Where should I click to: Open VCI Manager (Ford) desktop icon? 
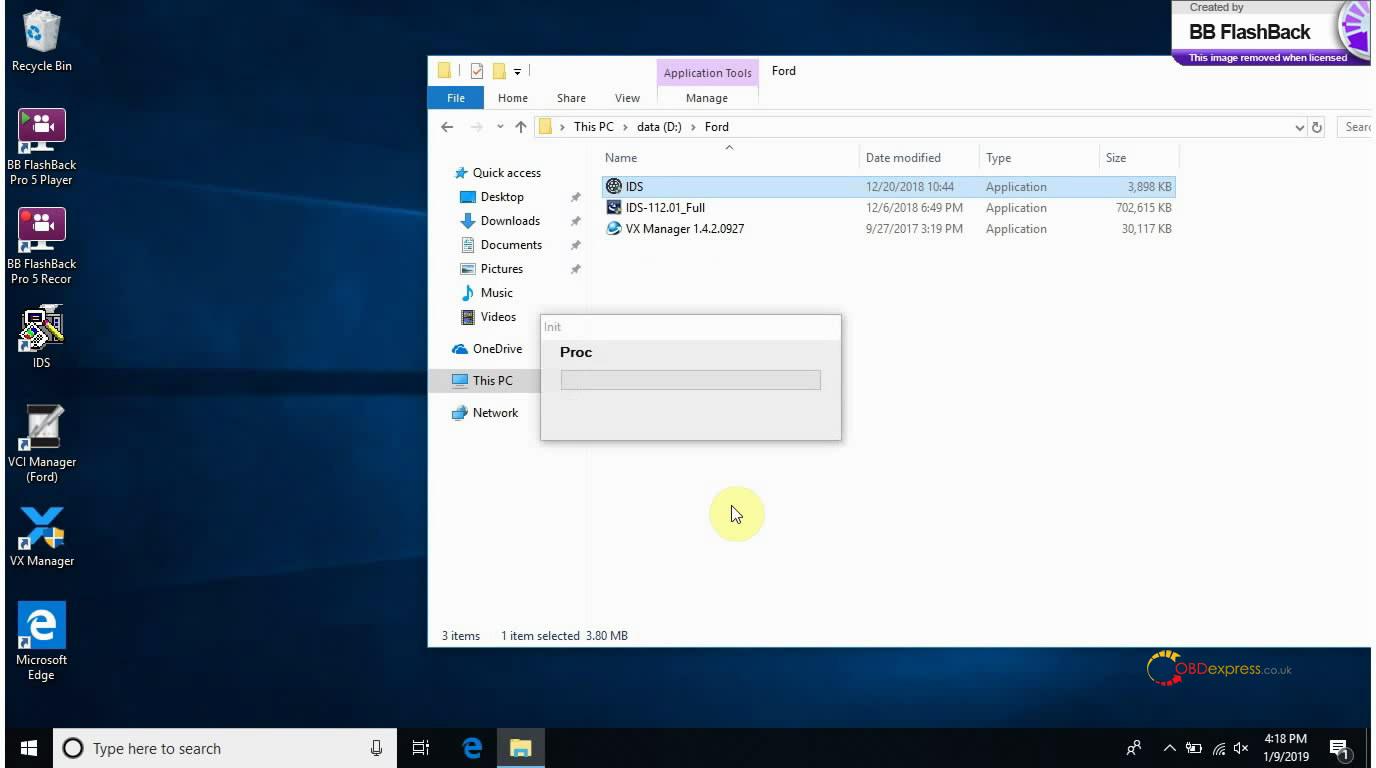(41, 431)
